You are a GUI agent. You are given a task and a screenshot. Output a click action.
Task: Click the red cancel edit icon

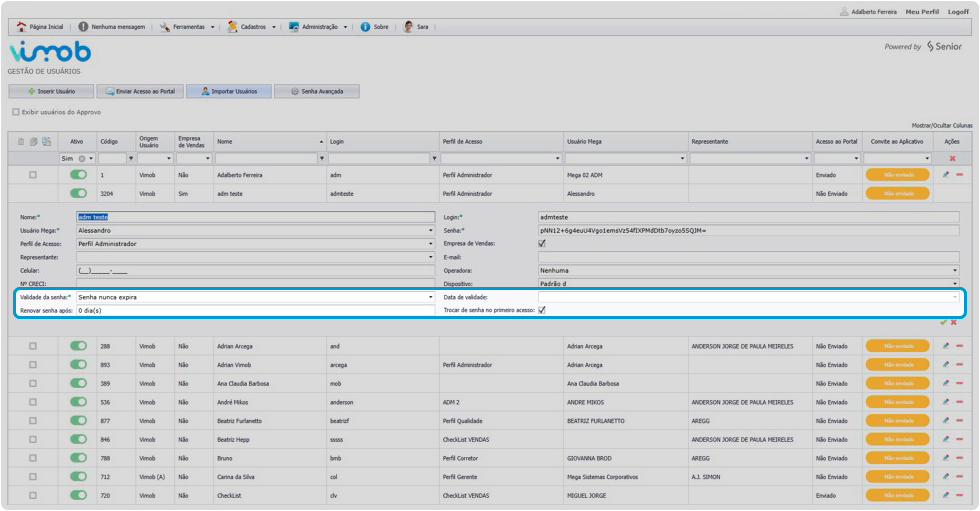[x=953, y=322]
